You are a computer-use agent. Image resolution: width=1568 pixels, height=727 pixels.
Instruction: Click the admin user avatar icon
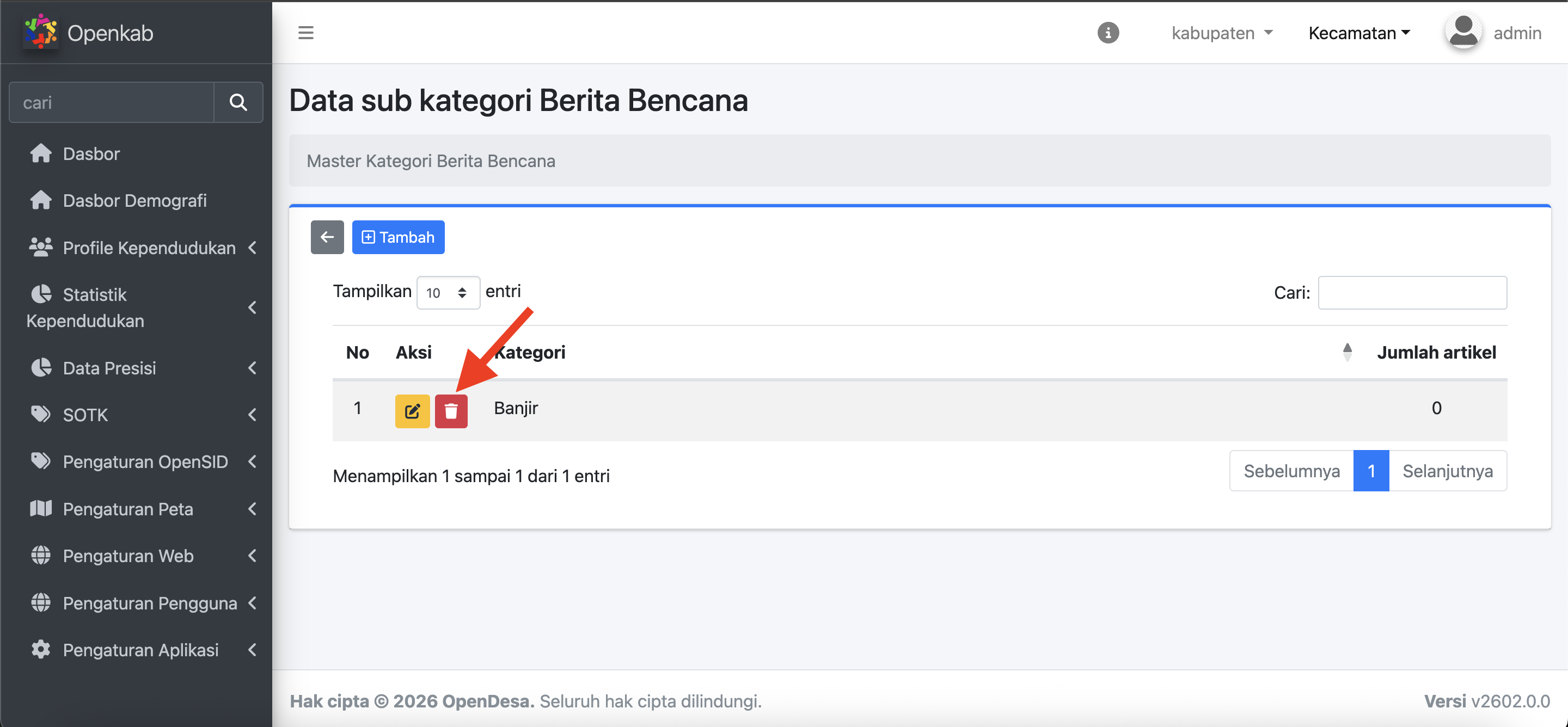pos(1463,32)
